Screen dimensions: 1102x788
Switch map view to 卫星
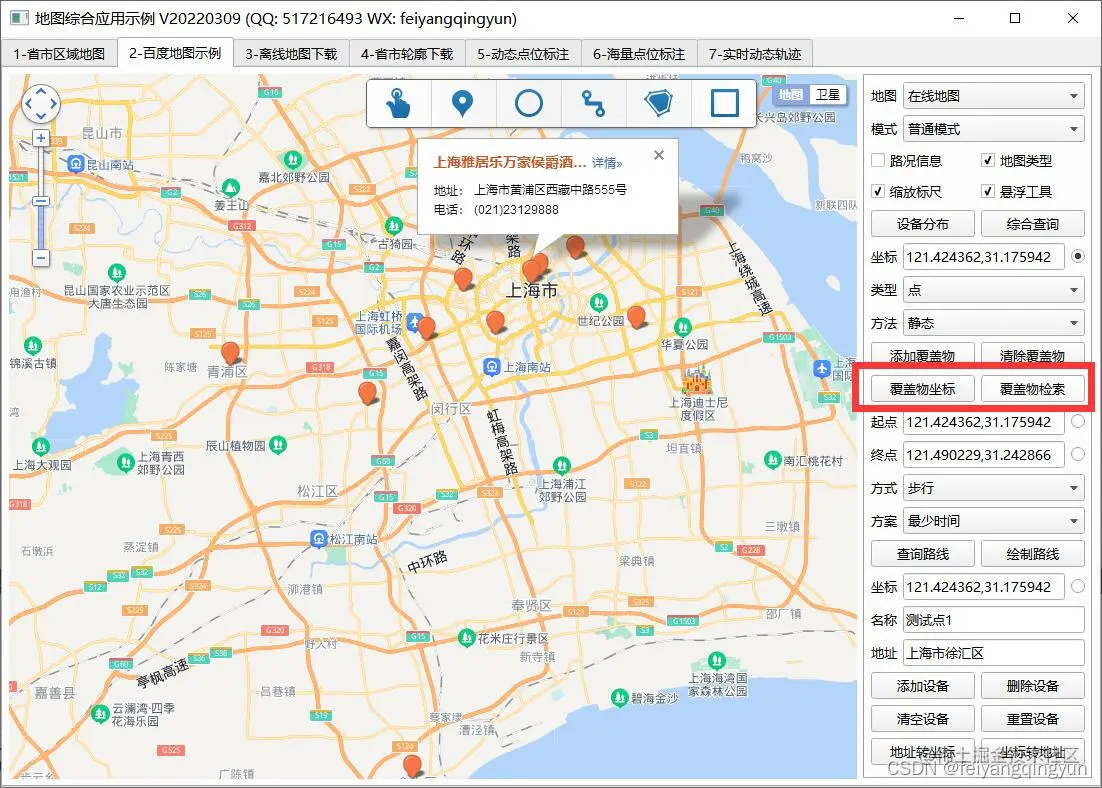click(x=827, y=94)
